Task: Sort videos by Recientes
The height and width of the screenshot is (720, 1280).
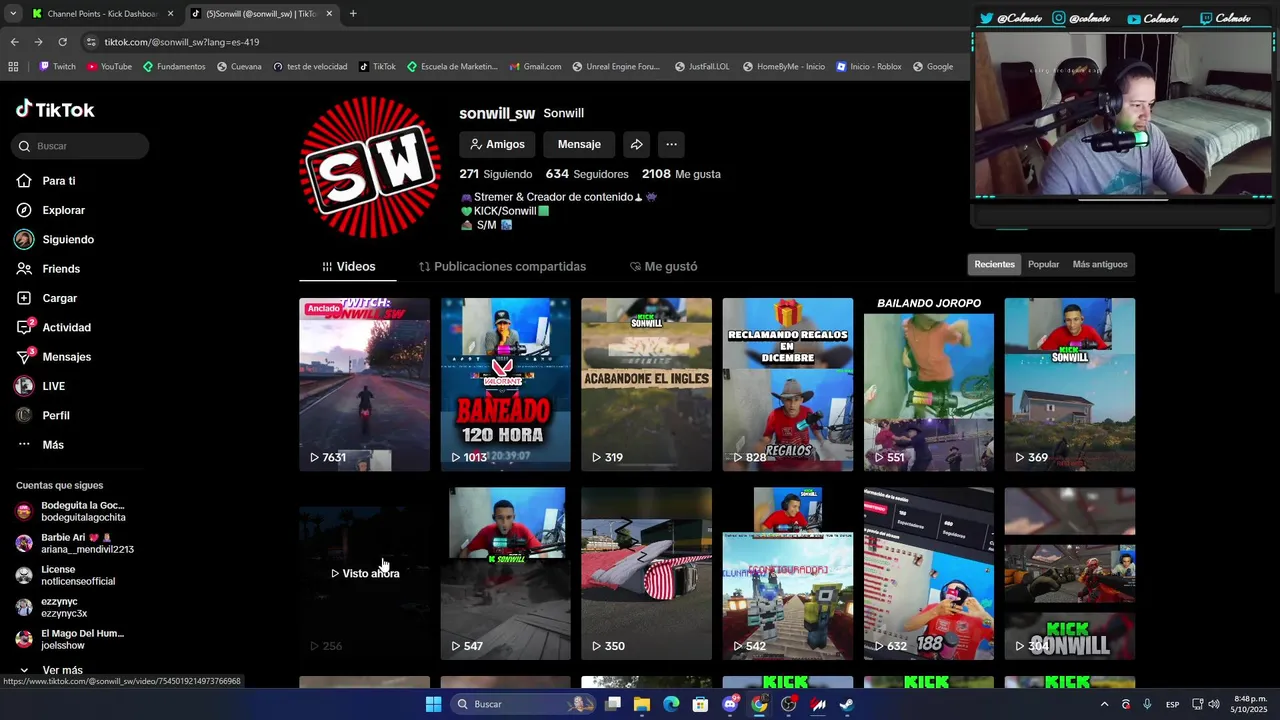Action: point(994,265)
